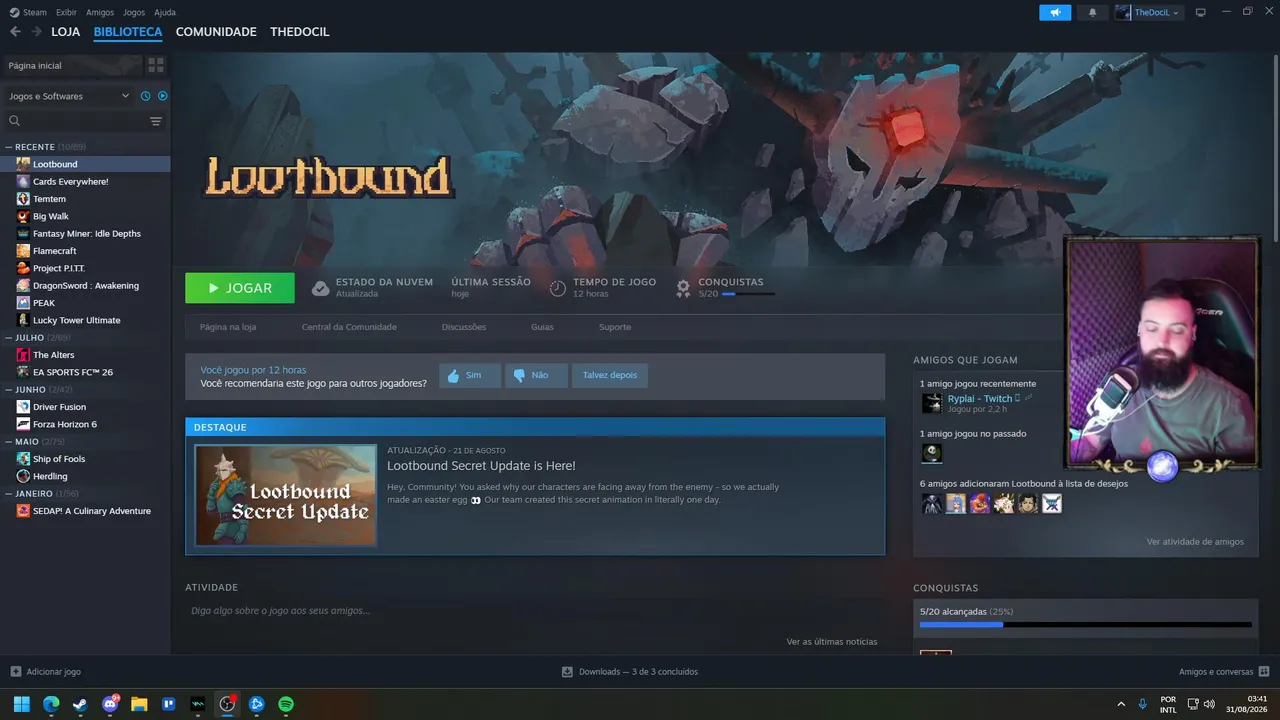Switch to the COMUNIDADE tab

[216, 32]
